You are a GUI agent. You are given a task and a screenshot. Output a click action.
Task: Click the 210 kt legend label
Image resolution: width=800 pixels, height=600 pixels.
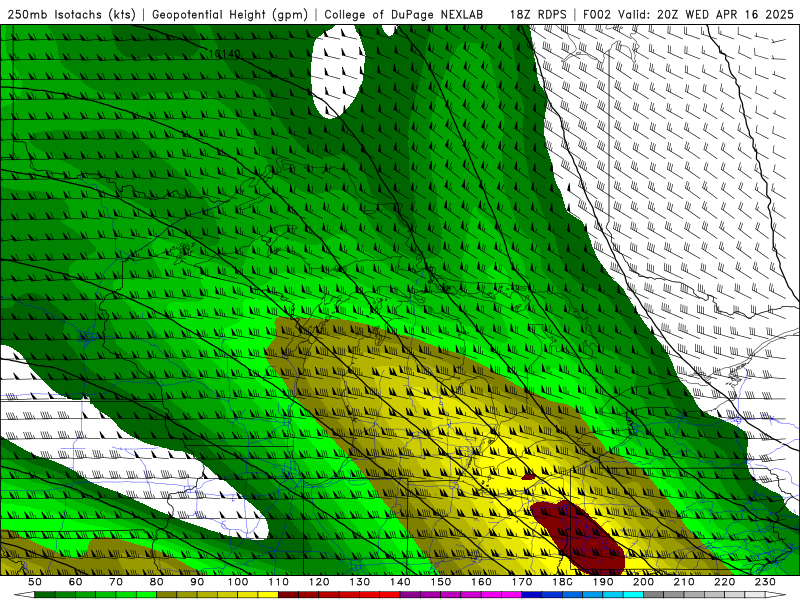tap(684, 582)
